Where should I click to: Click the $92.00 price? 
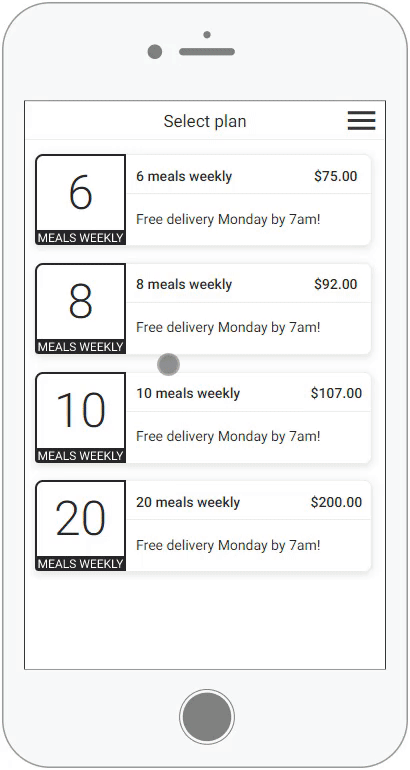336,284
